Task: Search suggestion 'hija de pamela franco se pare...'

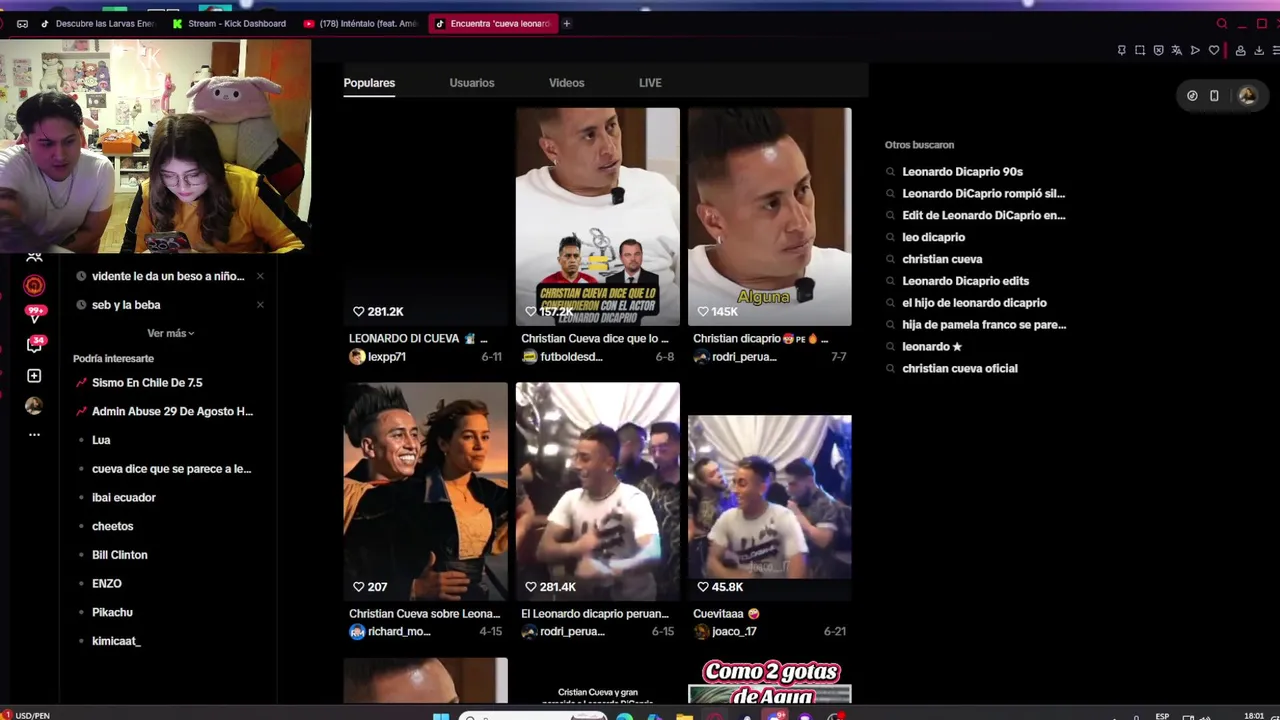Action: tap(984, 325)
